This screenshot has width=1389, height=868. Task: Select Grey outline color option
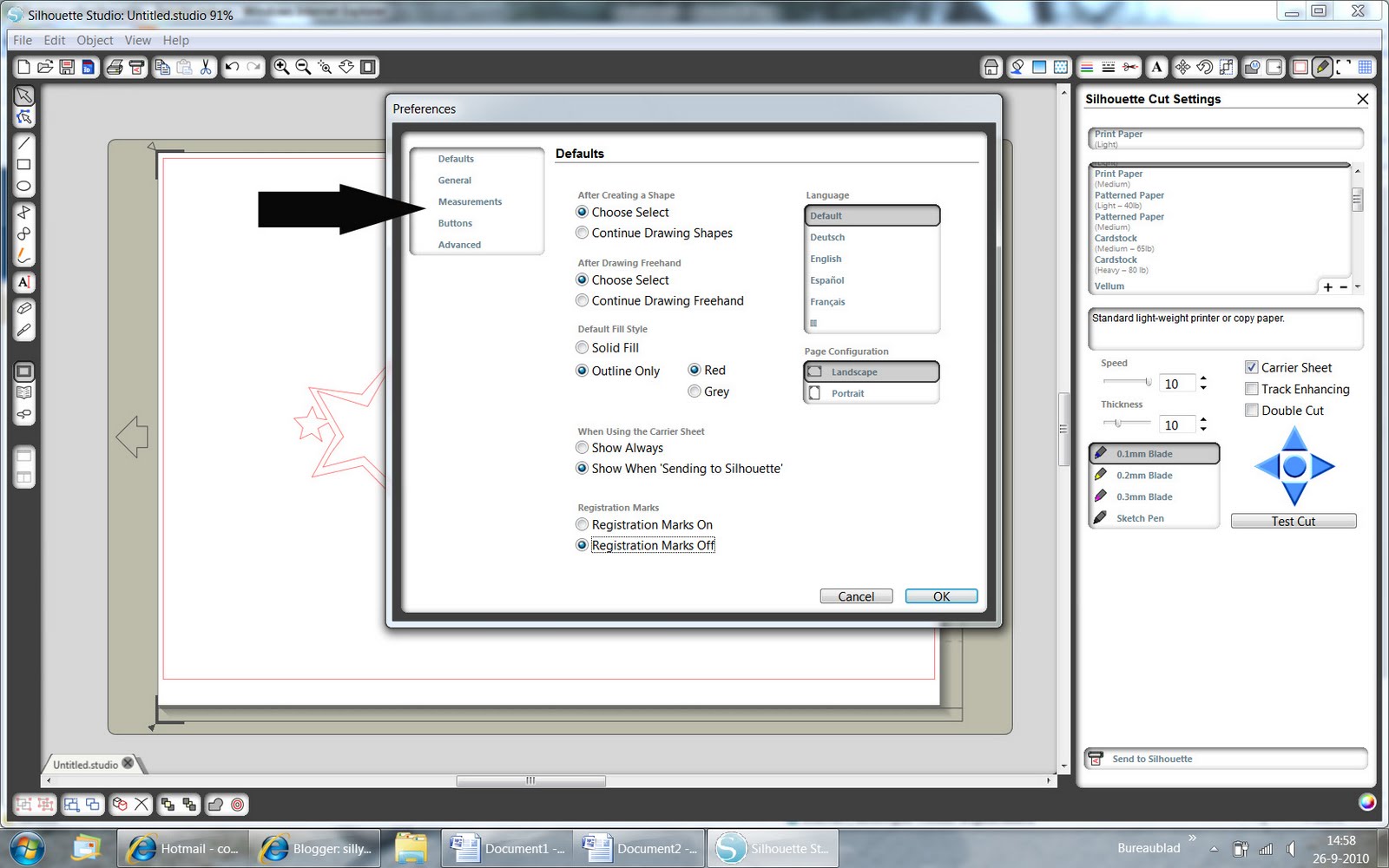(x=708, y=391)
